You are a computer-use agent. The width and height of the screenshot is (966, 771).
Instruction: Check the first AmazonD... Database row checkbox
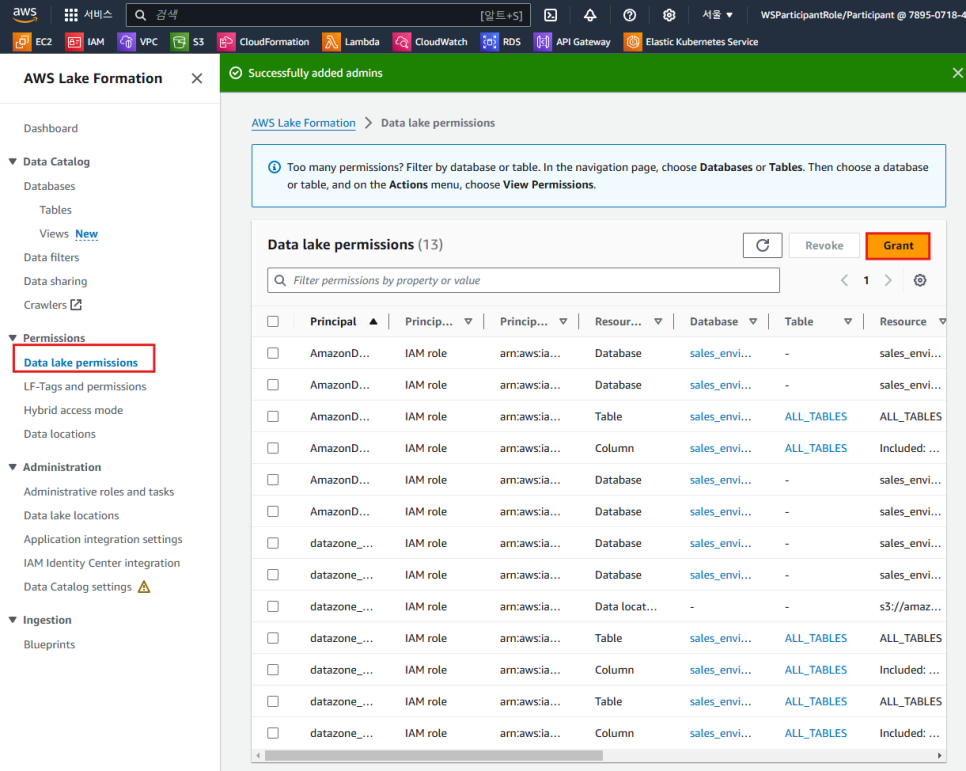pyautogui.click(x=273, y=353)
